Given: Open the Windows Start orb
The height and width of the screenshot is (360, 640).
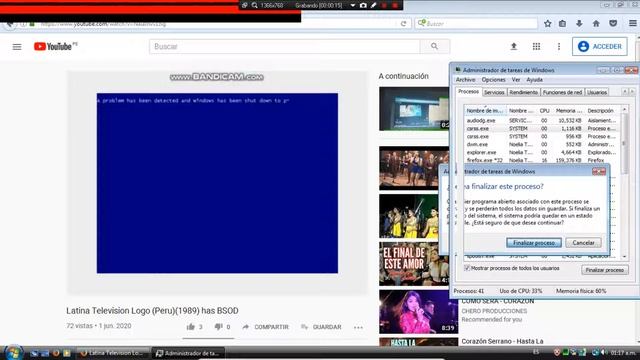Looking at the screenshot, I should point(13,353).
